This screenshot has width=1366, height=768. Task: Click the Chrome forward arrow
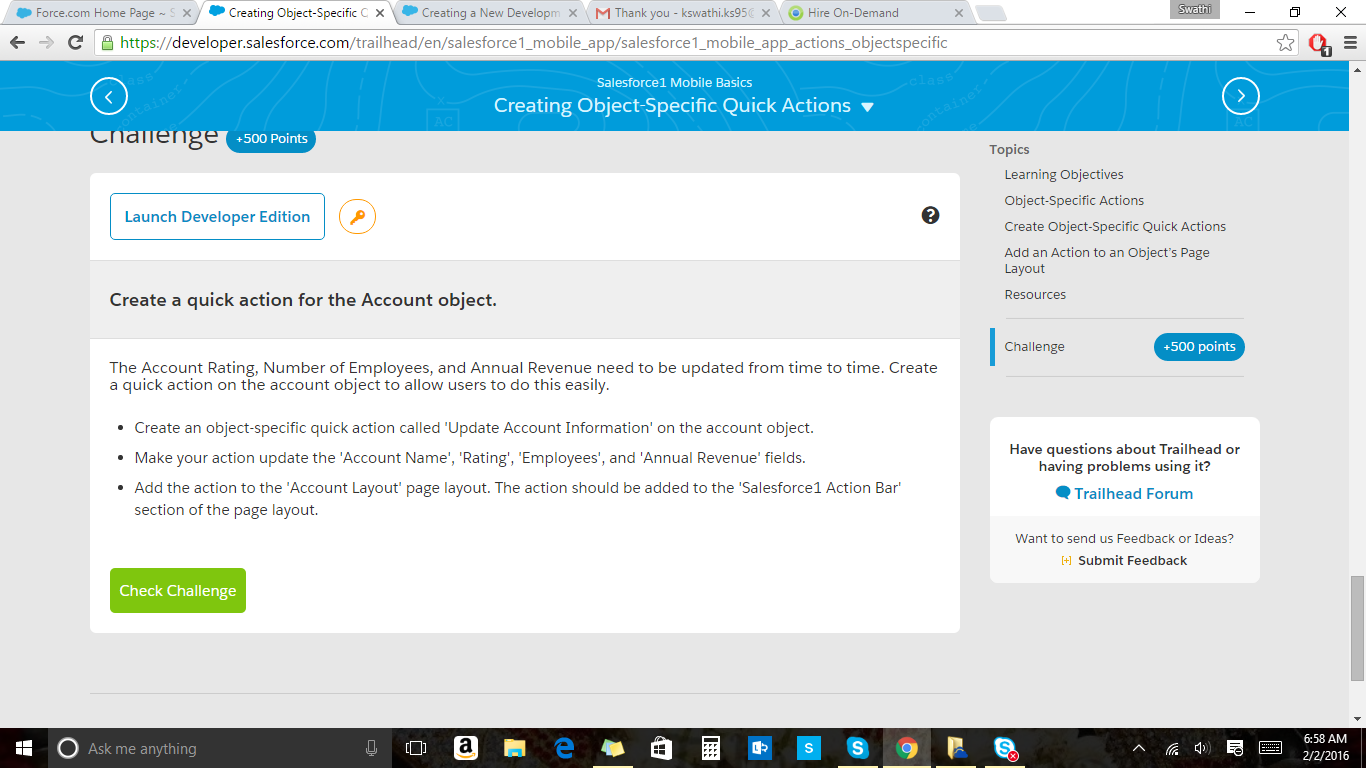[x=46, y=43]
